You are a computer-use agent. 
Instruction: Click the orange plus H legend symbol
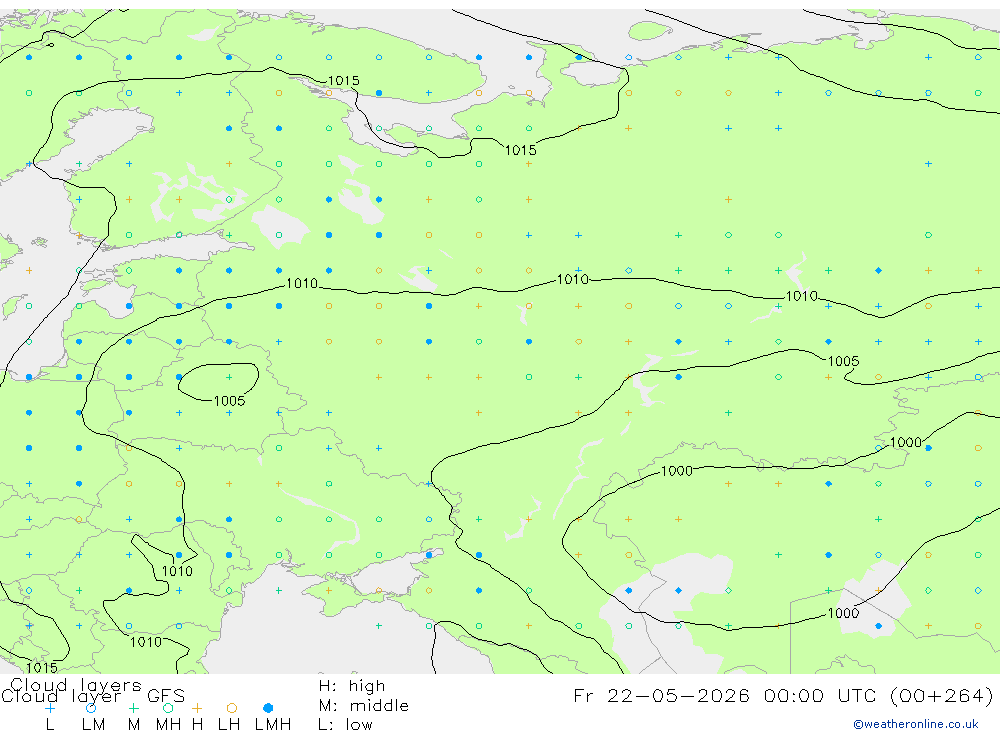[197, 708]
